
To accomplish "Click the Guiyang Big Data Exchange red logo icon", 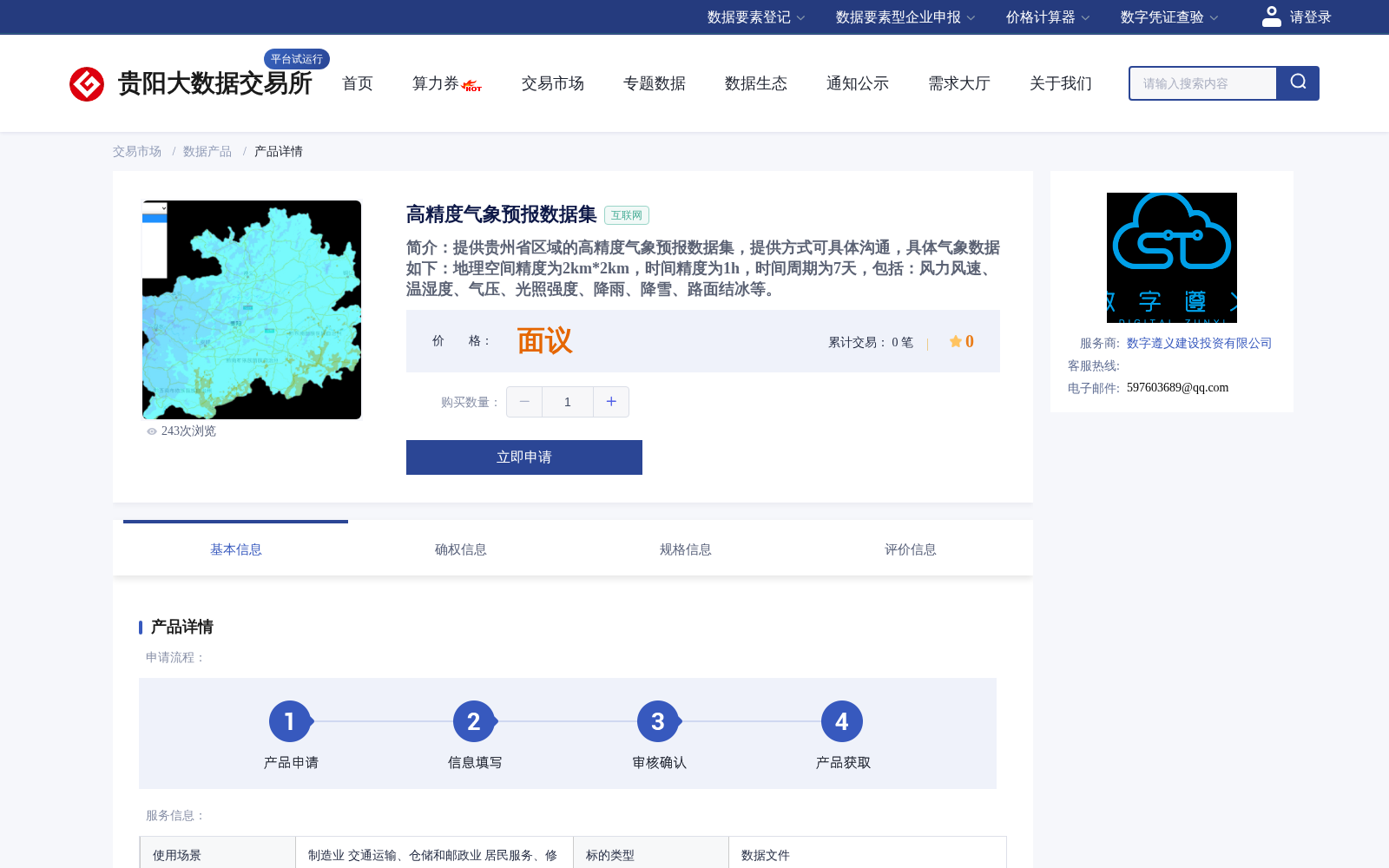I will 87,84.
